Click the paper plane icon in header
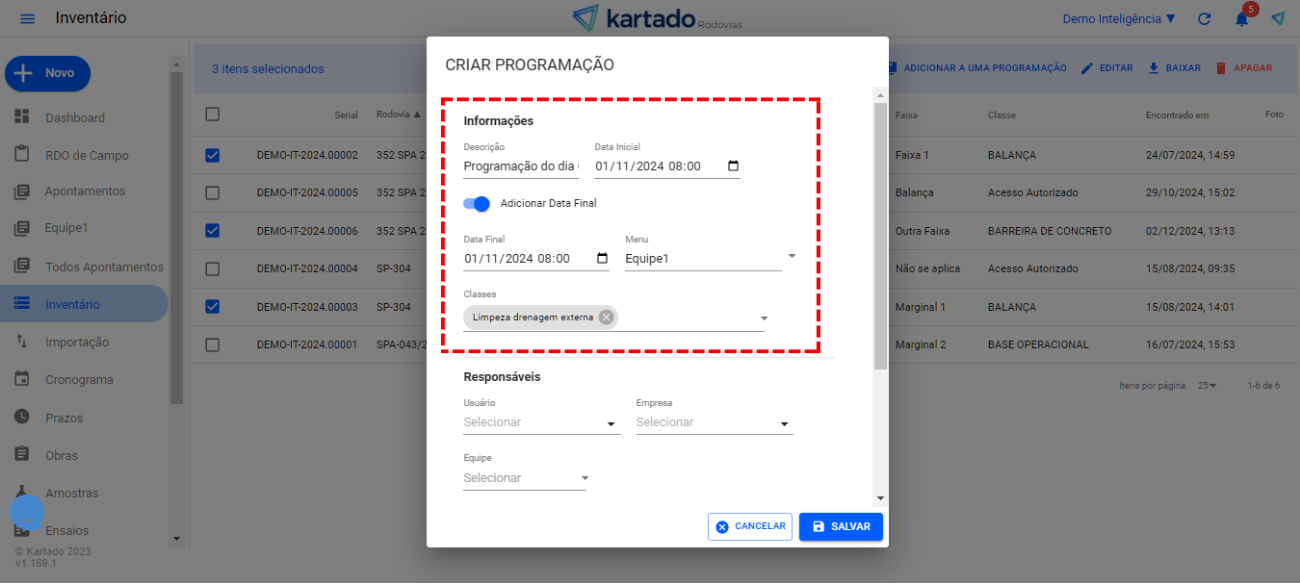Viewport: 1300px width, 584px height. tap(1278, 19)
